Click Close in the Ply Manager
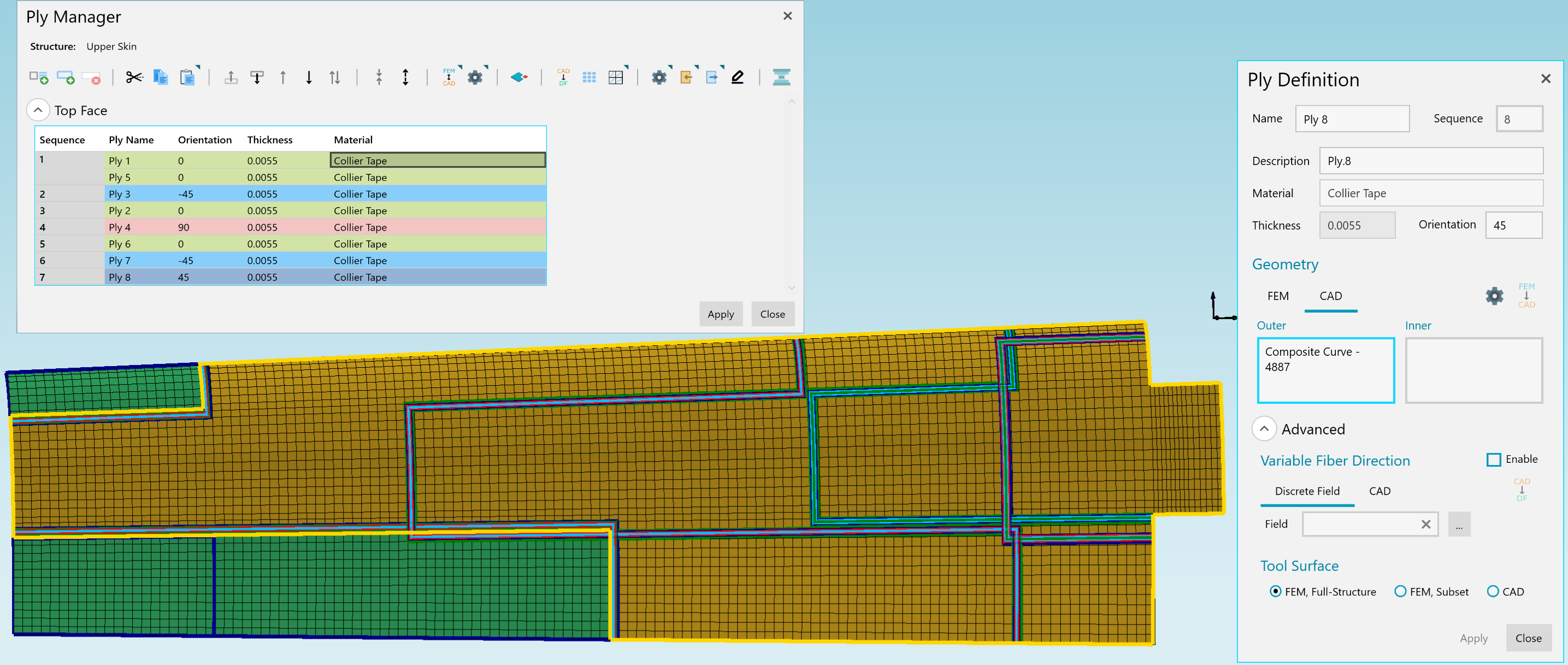The height and width of the screenshot is (665, 1568). coord(773,314)
